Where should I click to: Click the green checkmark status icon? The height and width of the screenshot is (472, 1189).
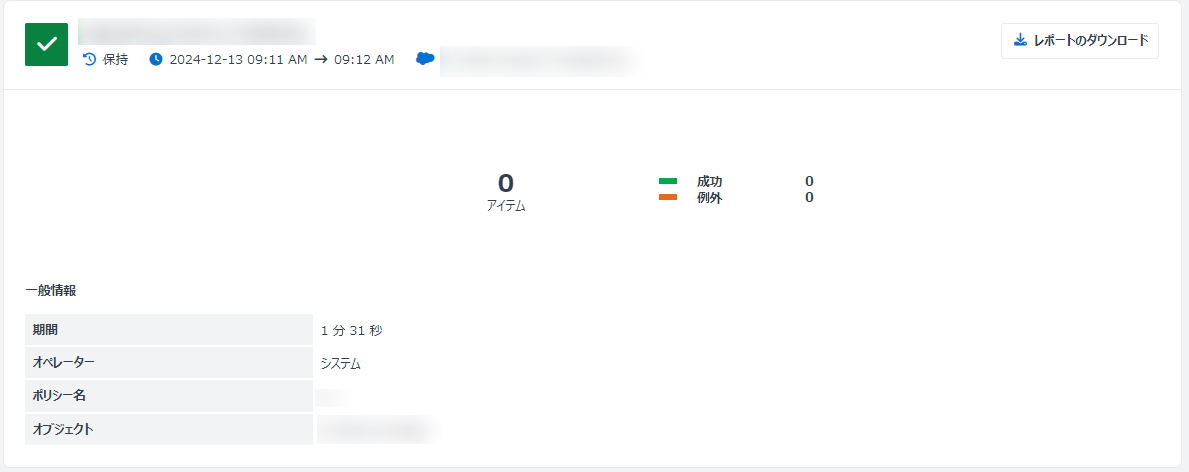coord(46,44)
